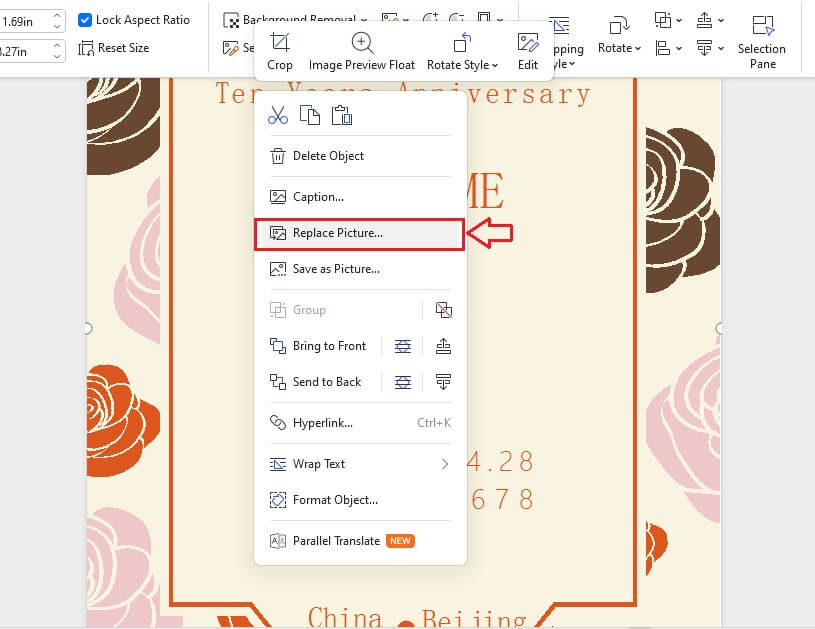
Task: Click the left middle selection handle
Action: (x=88, y=329)
